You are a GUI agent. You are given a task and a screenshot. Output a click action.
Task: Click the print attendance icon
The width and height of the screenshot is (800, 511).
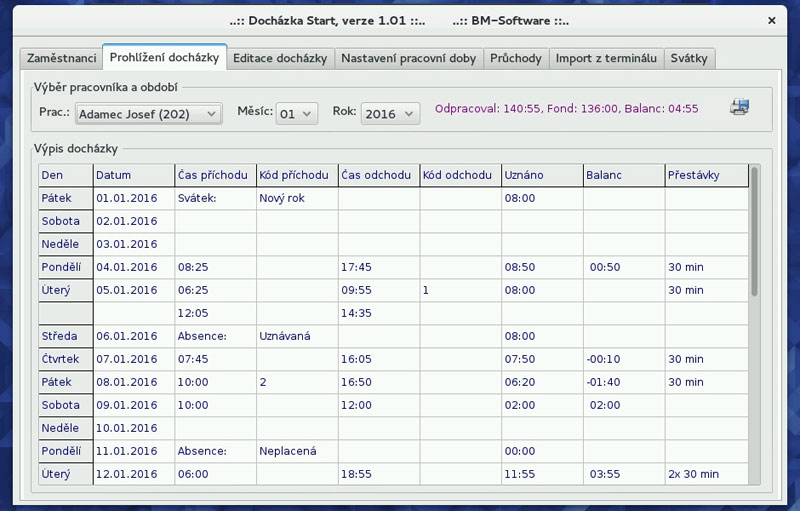740,108
